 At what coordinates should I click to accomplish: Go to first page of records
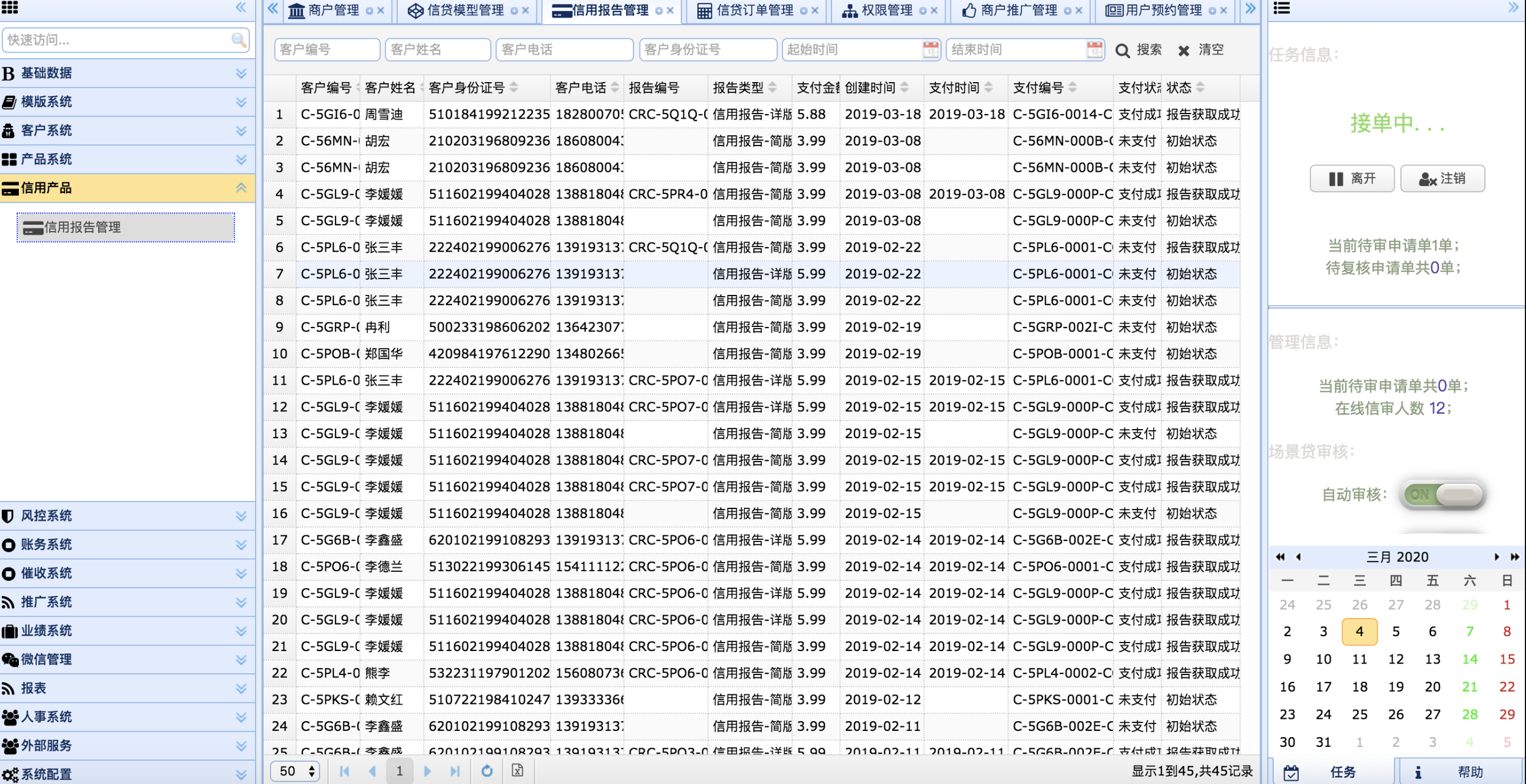(344, 770)
